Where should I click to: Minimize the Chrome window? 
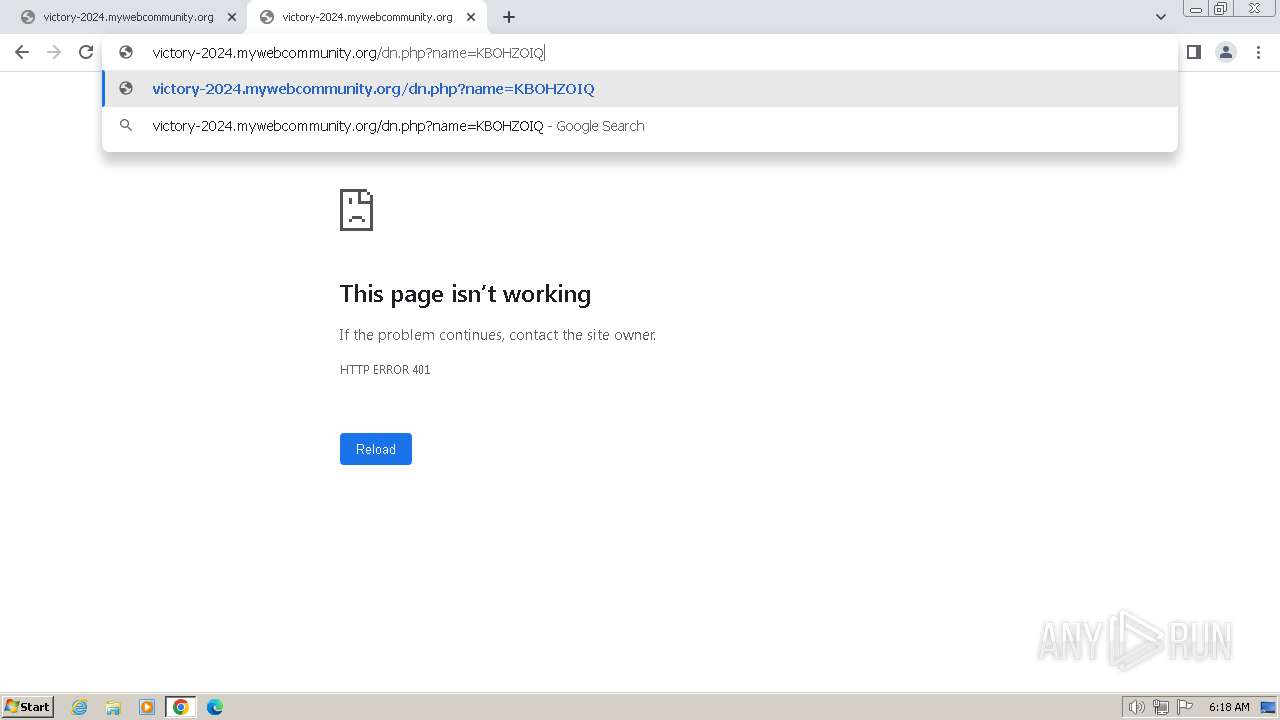pyautogui.click(x=1196, y=8)
